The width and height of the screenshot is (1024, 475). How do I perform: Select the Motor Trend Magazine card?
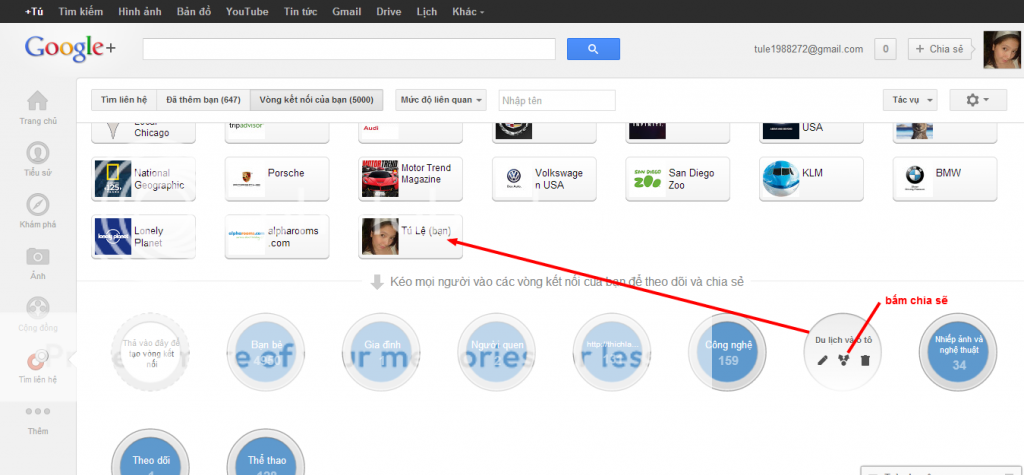pyautogui.click(x=410, y=179)
